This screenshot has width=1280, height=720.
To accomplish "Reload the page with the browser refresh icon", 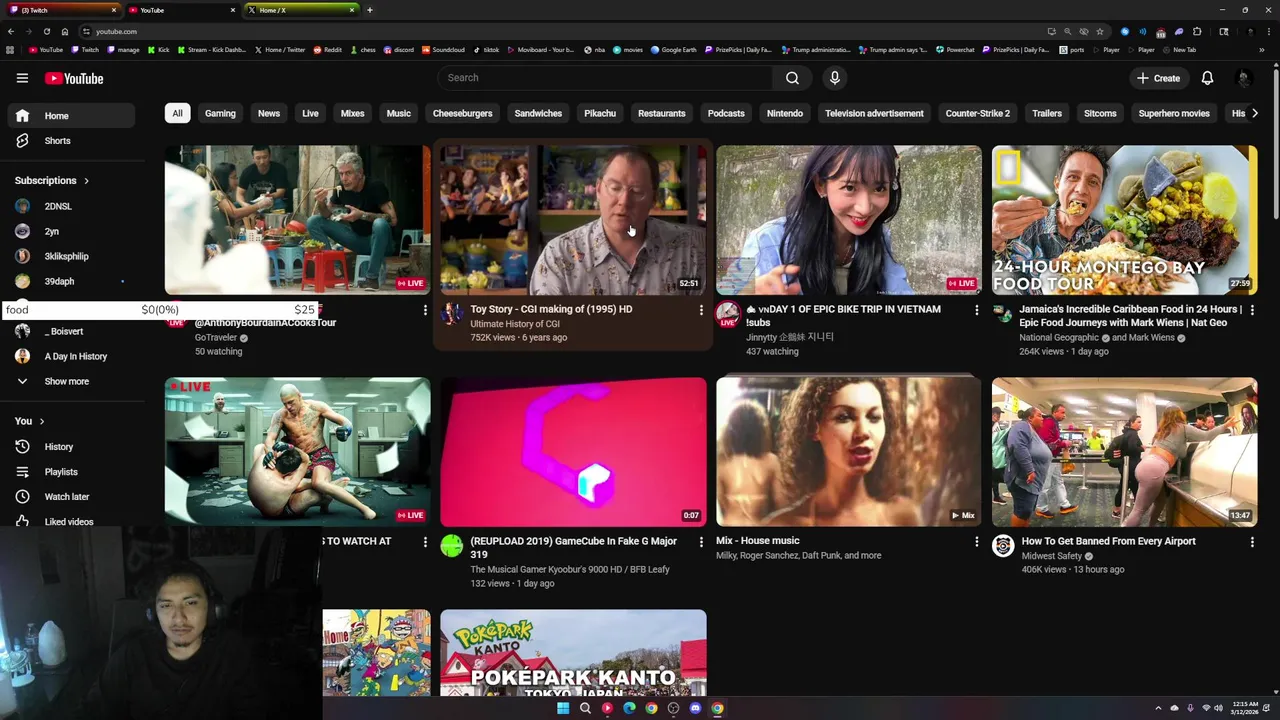I will [46, 31].
